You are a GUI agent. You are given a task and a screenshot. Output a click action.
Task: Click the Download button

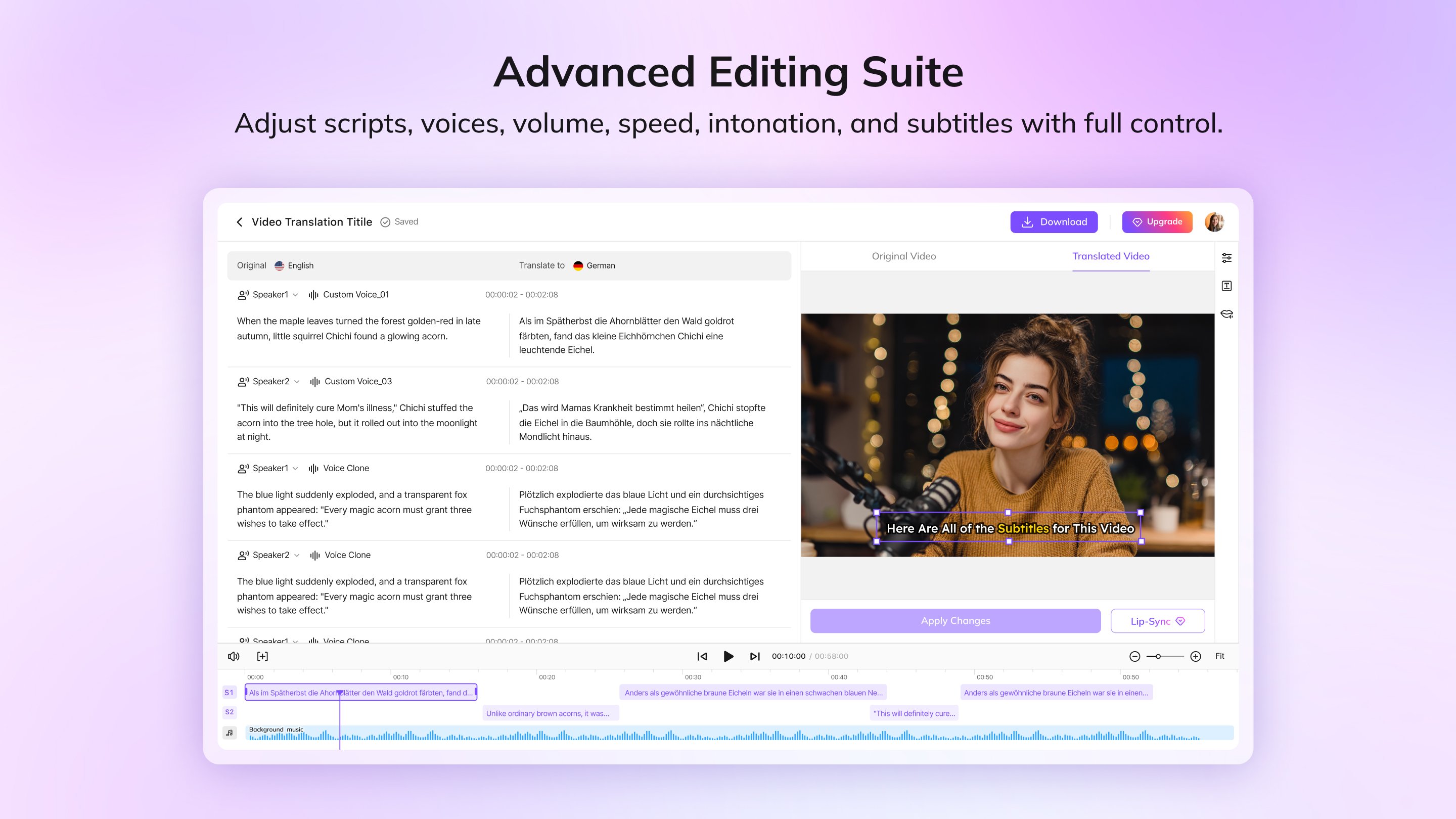[1054, 221]
